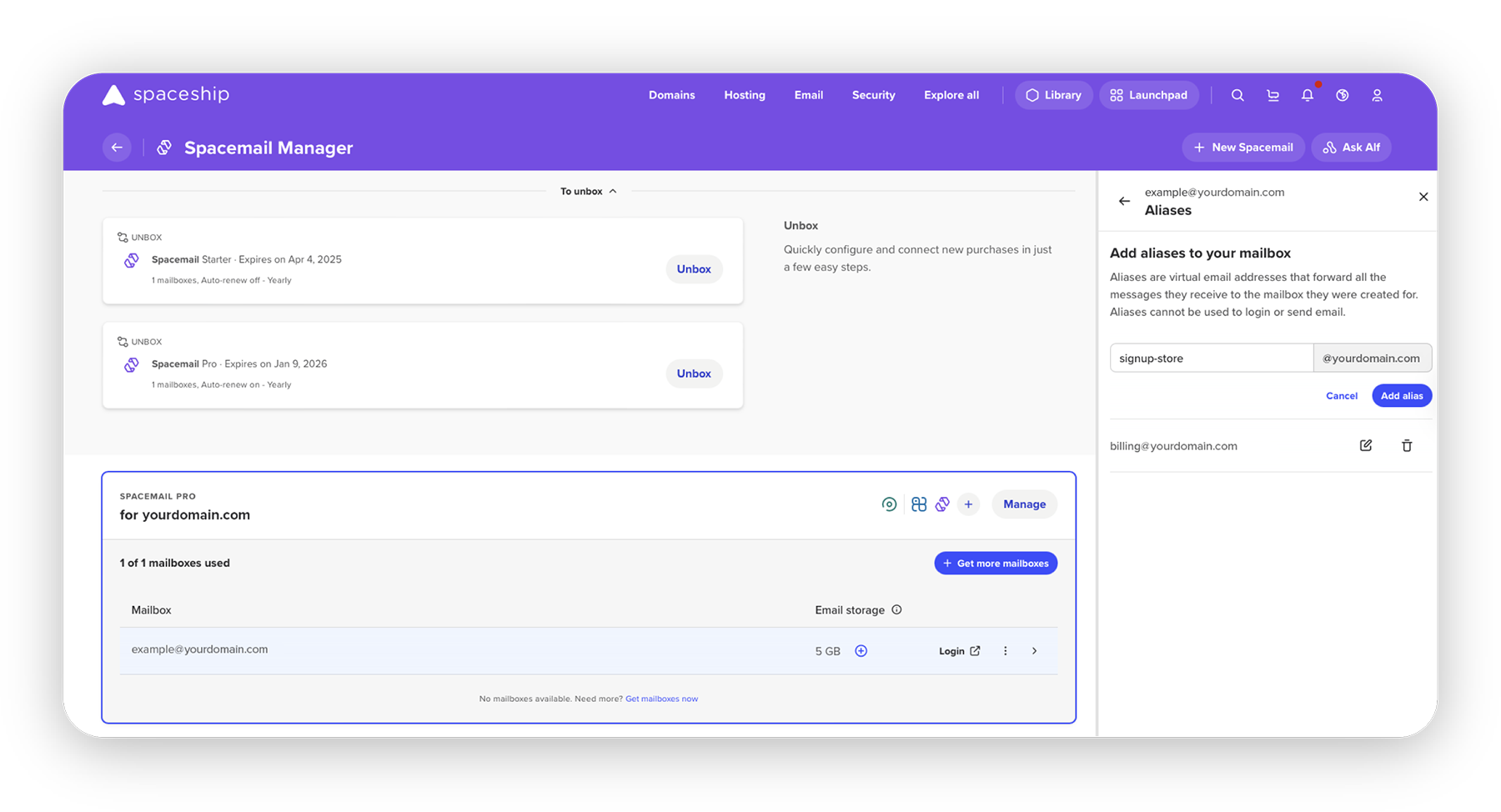This screenshot has height=812, width=1501.
Task: Click the plus icon beside email storage 5 GB
Action: pos(861,651)
